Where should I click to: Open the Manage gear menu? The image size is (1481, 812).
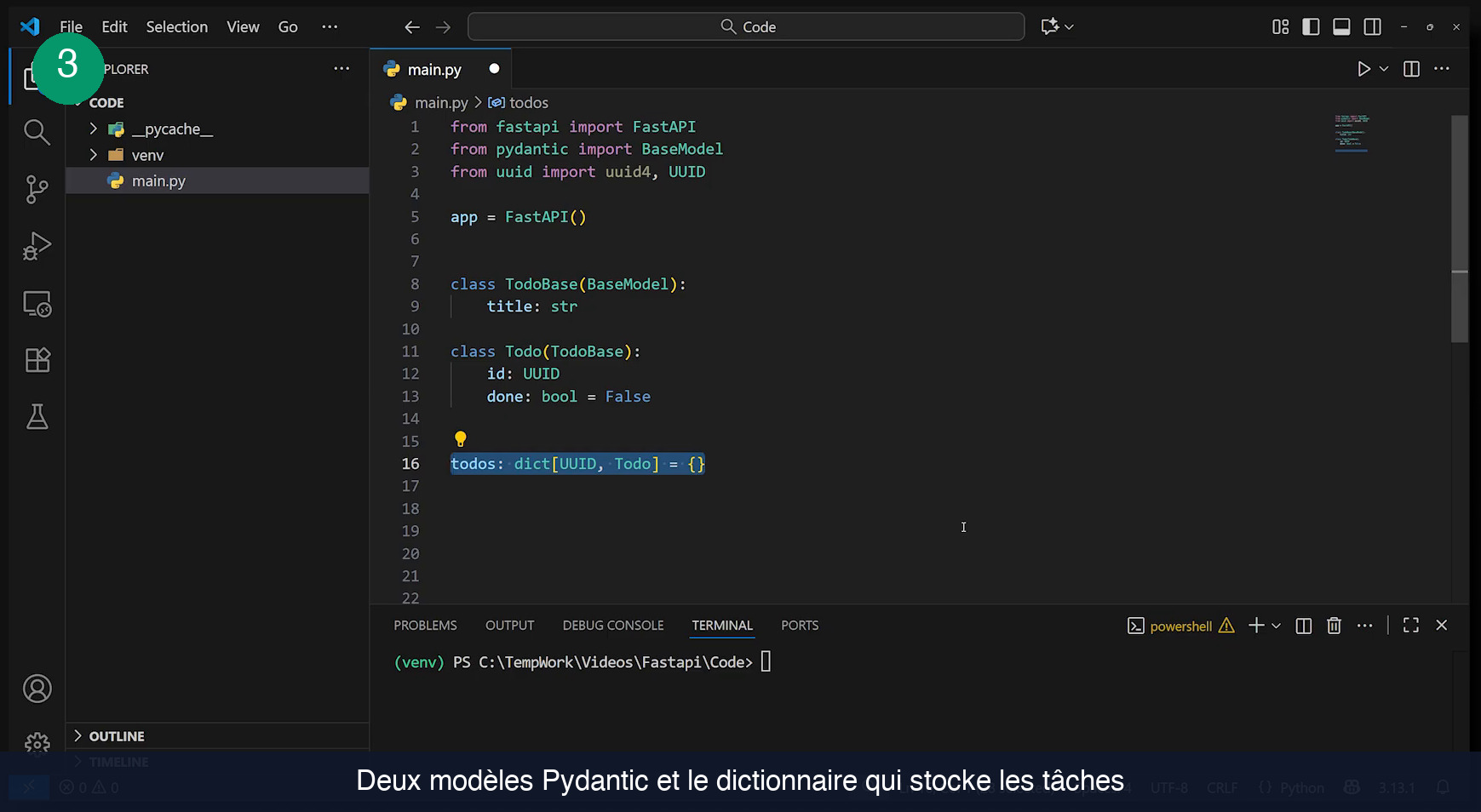pyautogui.click(x=37, y=743)
